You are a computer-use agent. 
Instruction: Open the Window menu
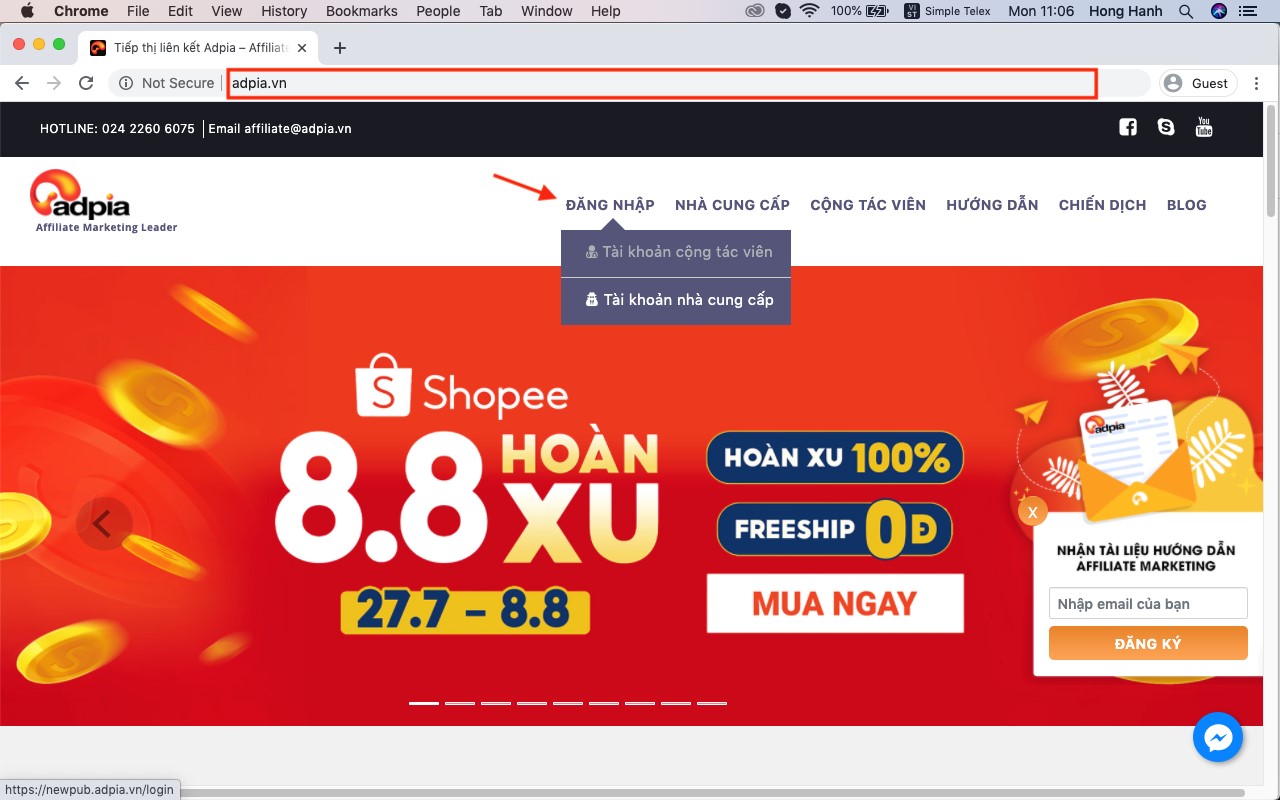click(x=547, y=11)
